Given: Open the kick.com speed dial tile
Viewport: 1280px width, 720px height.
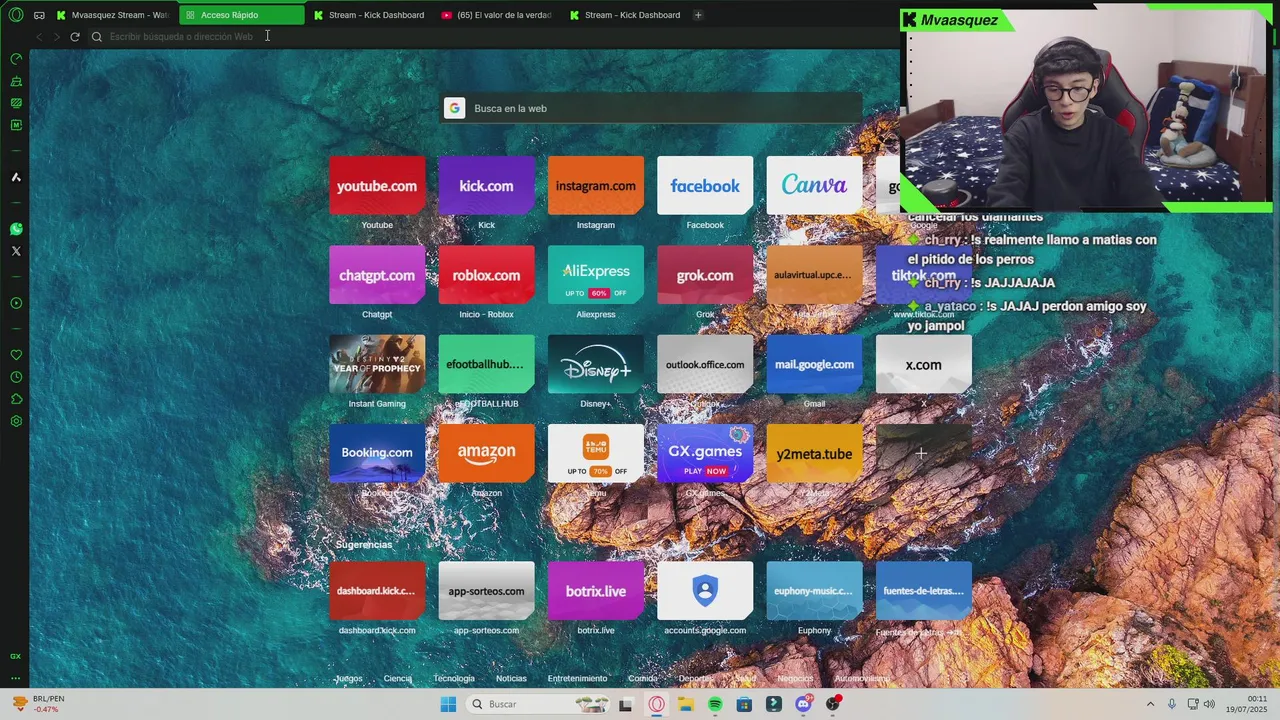Looking at the screenshot, I should [486, 185].
